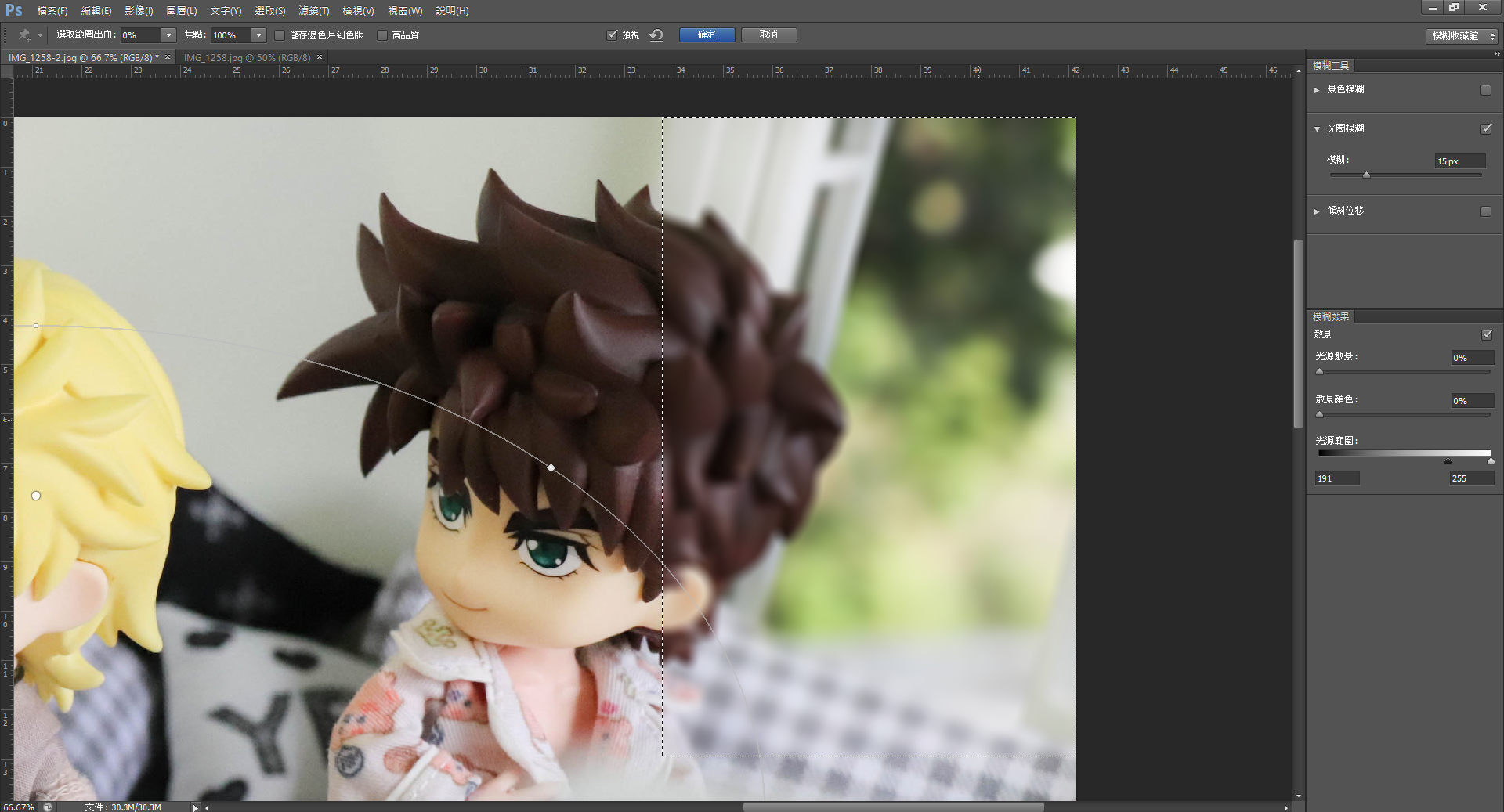Click the vertical scrollbar up arrow
This screenshot has height=812, width=1504.
click(x=1299, y=70)
